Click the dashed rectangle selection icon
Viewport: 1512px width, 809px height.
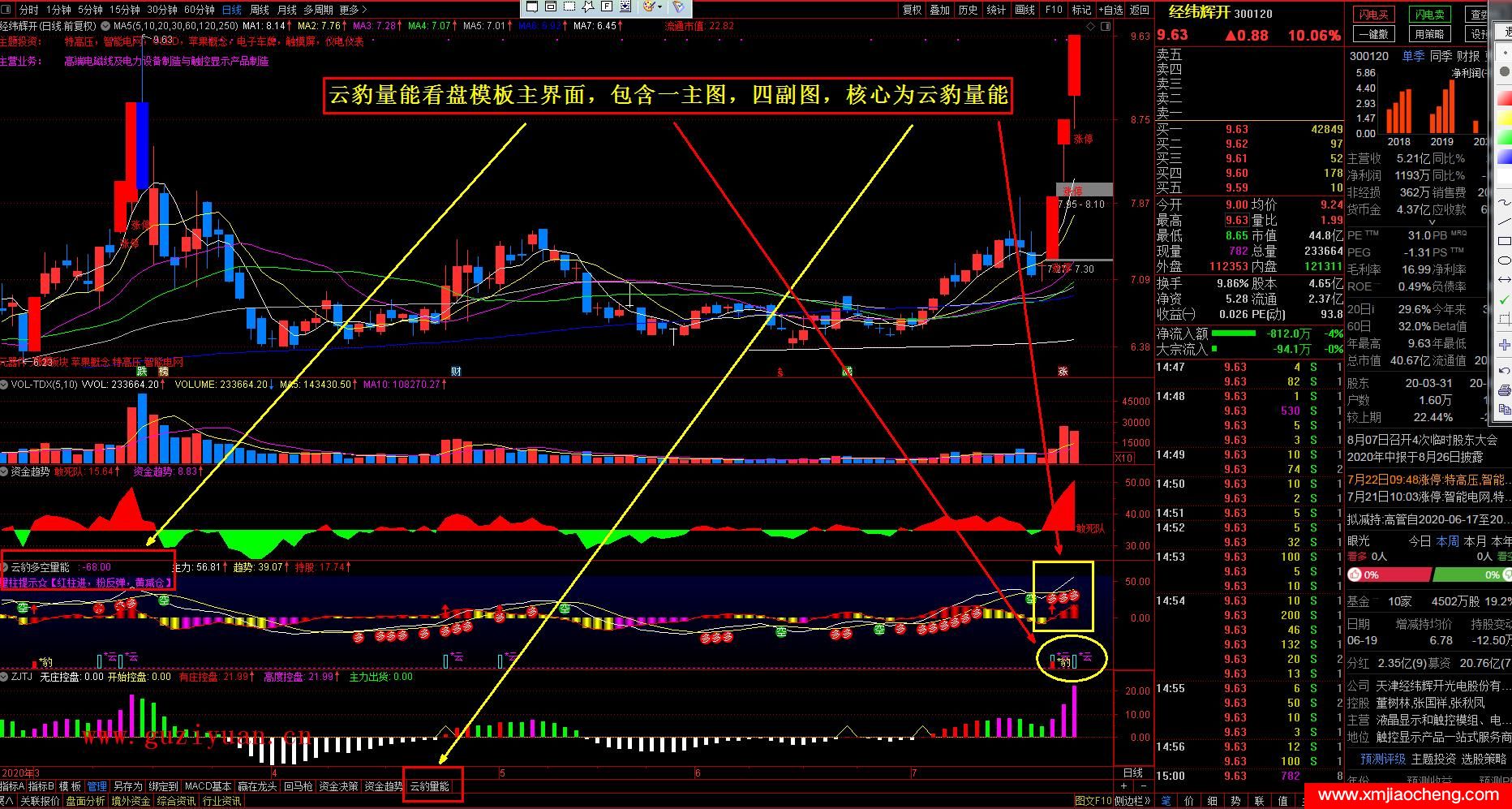click(x=569, y=7)
